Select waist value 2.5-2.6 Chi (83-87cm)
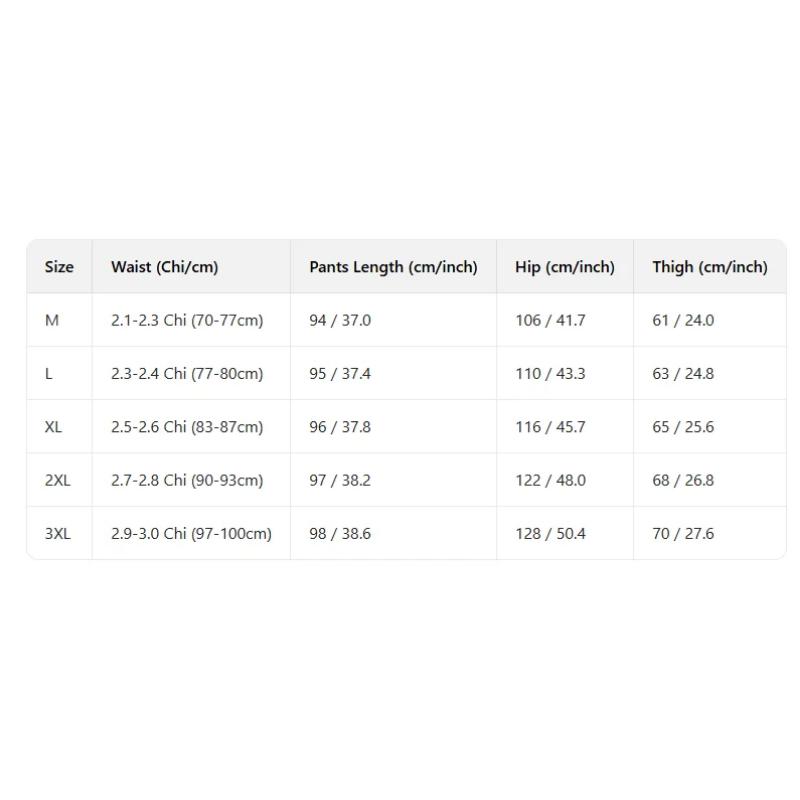 click(x=187, y=427)
